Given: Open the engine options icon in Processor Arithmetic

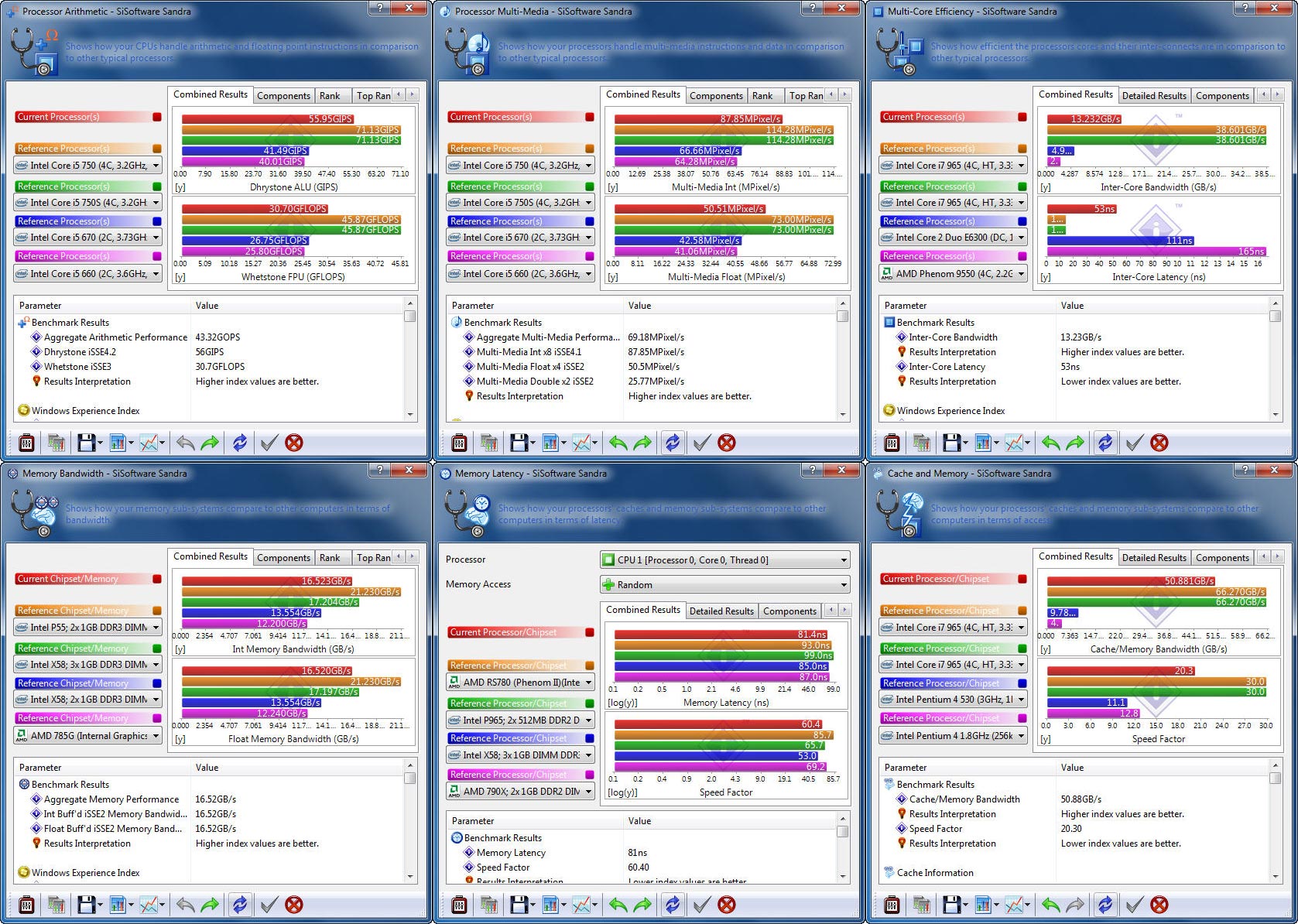Looking at the screenshot, I should [26, 443].
